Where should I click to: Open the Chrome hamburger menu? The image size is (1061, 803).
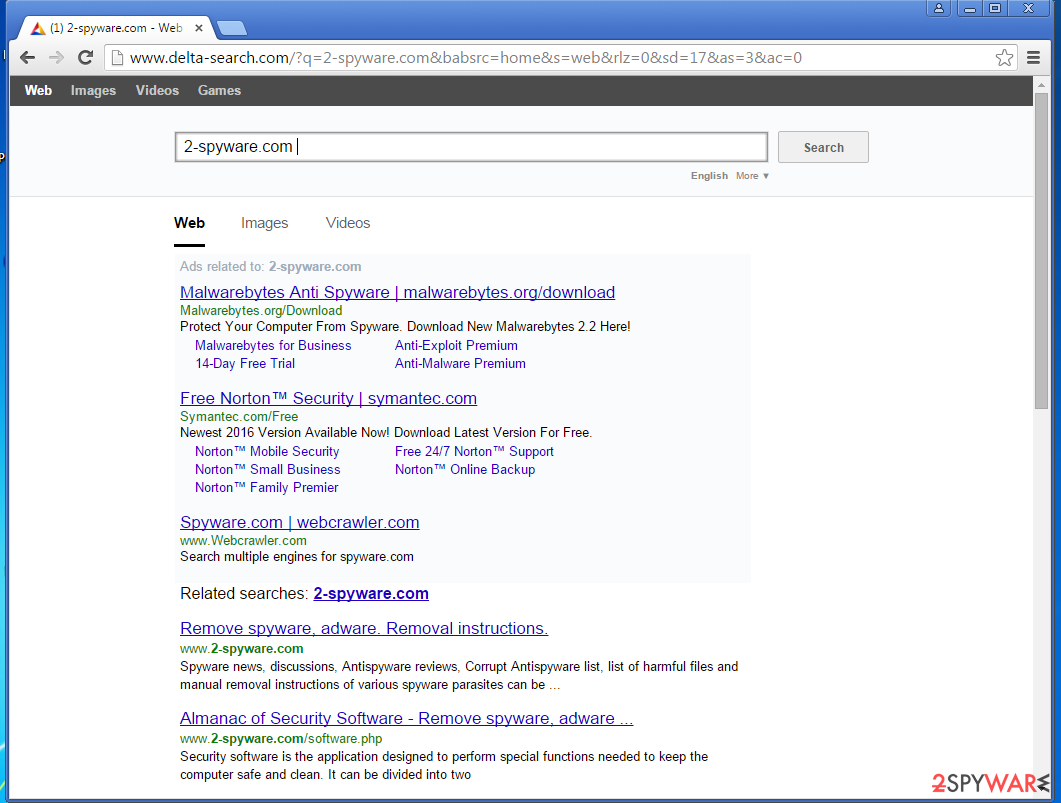1033,58
